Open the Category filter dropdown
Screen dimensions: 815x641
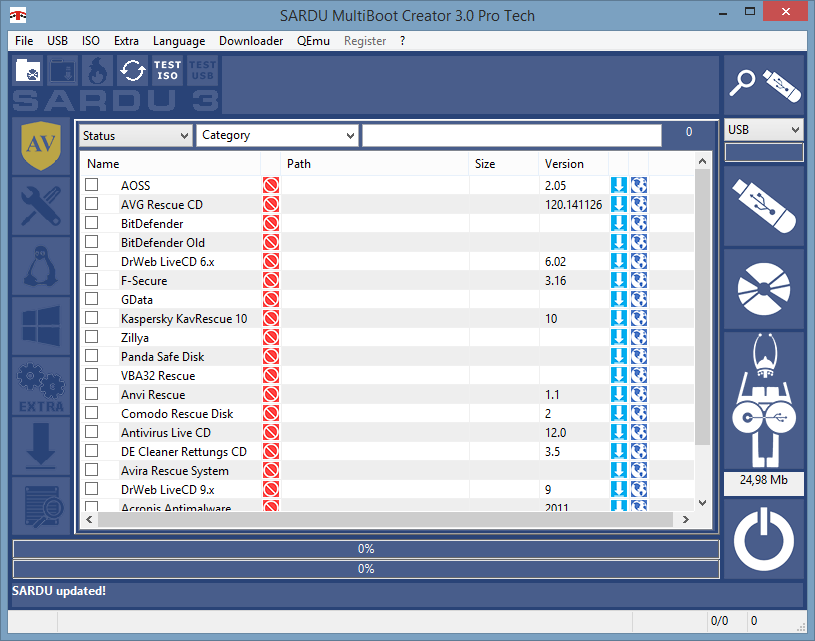click(277, 136)
